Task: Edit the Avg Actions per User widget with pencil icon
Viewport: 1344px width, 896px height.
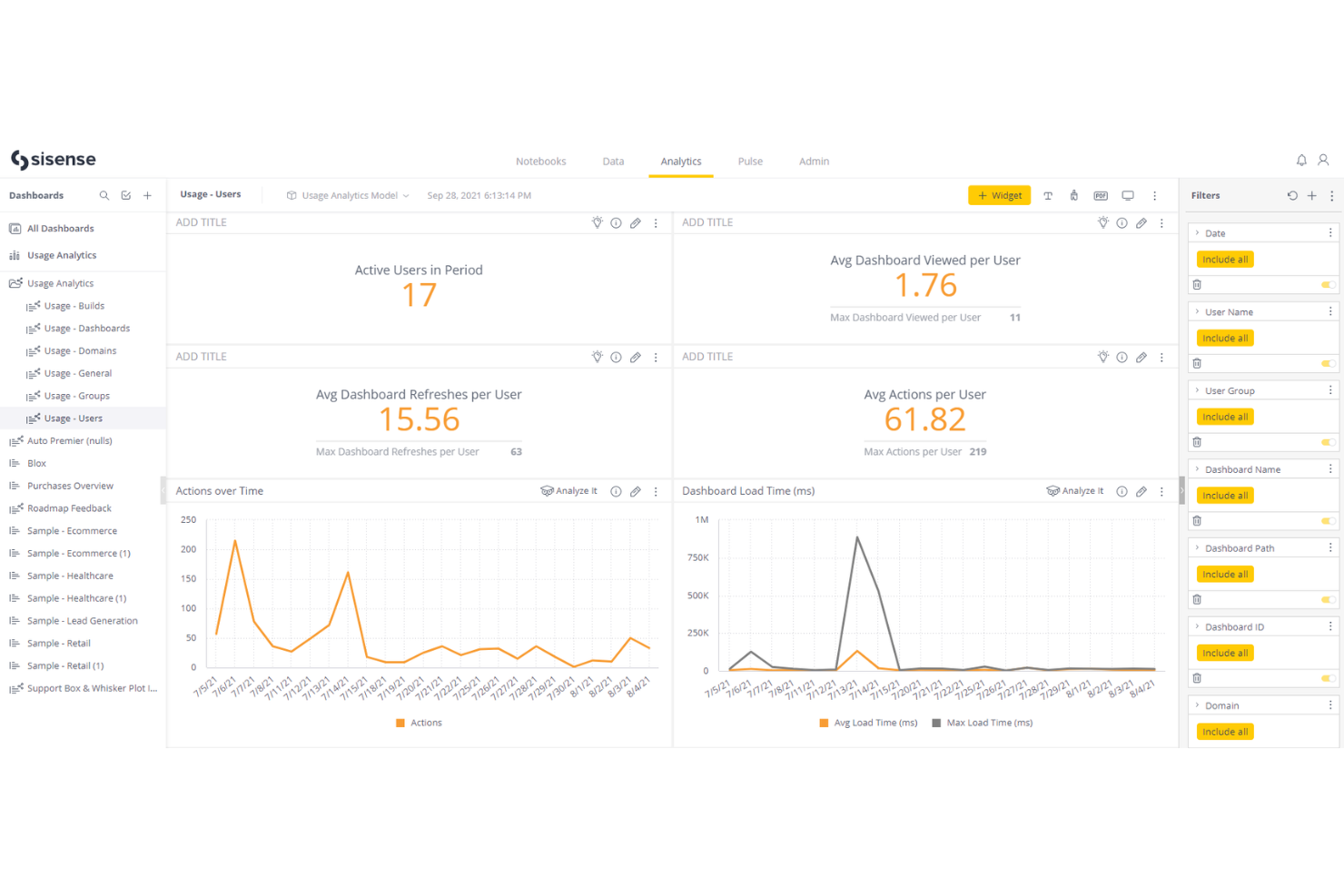Action: coord(1141,357)
